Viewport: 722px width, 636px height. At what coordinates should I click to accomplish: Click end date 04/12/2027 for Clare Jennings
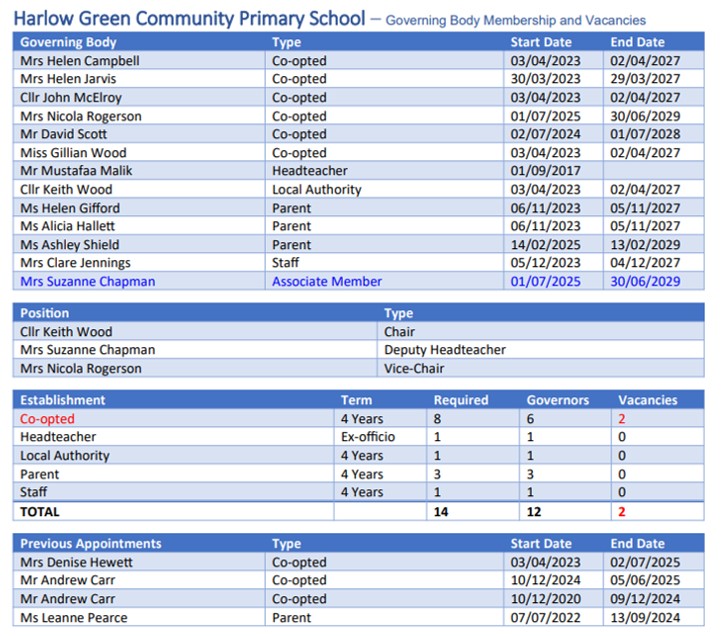(x=645, y=263)
